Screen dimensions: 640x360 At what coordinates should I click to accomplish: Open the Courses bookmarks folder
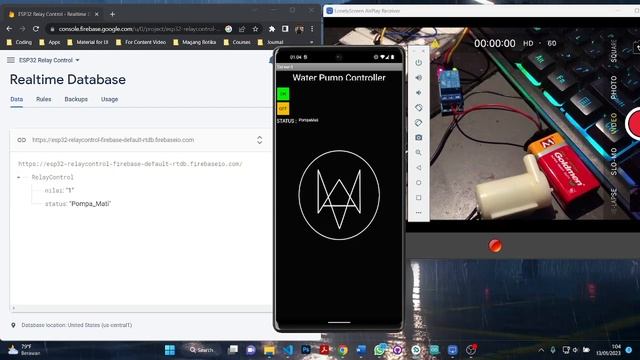237,42
